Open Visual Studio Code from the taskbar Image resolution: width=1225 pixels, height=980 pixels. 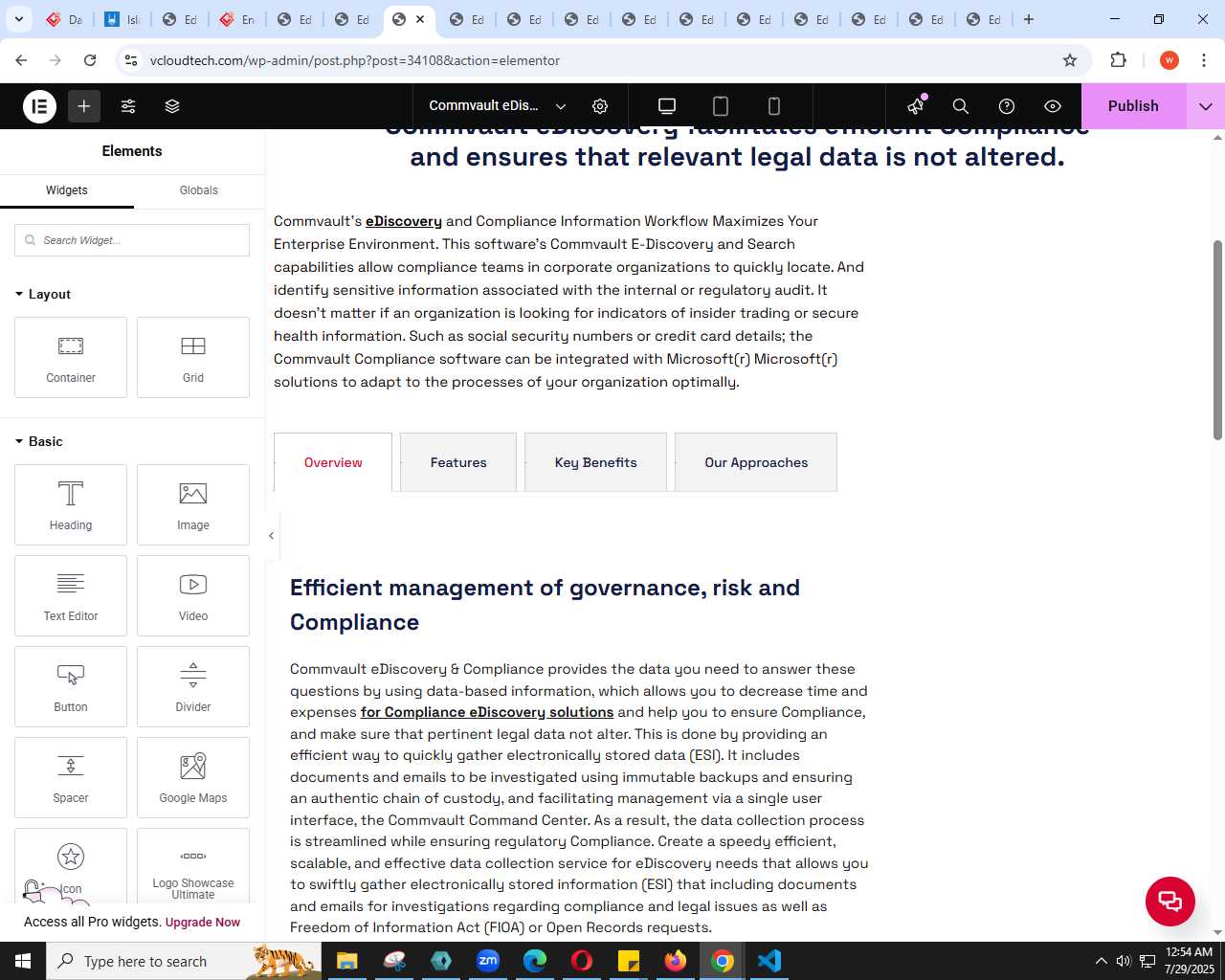click(x=769, y=961)
